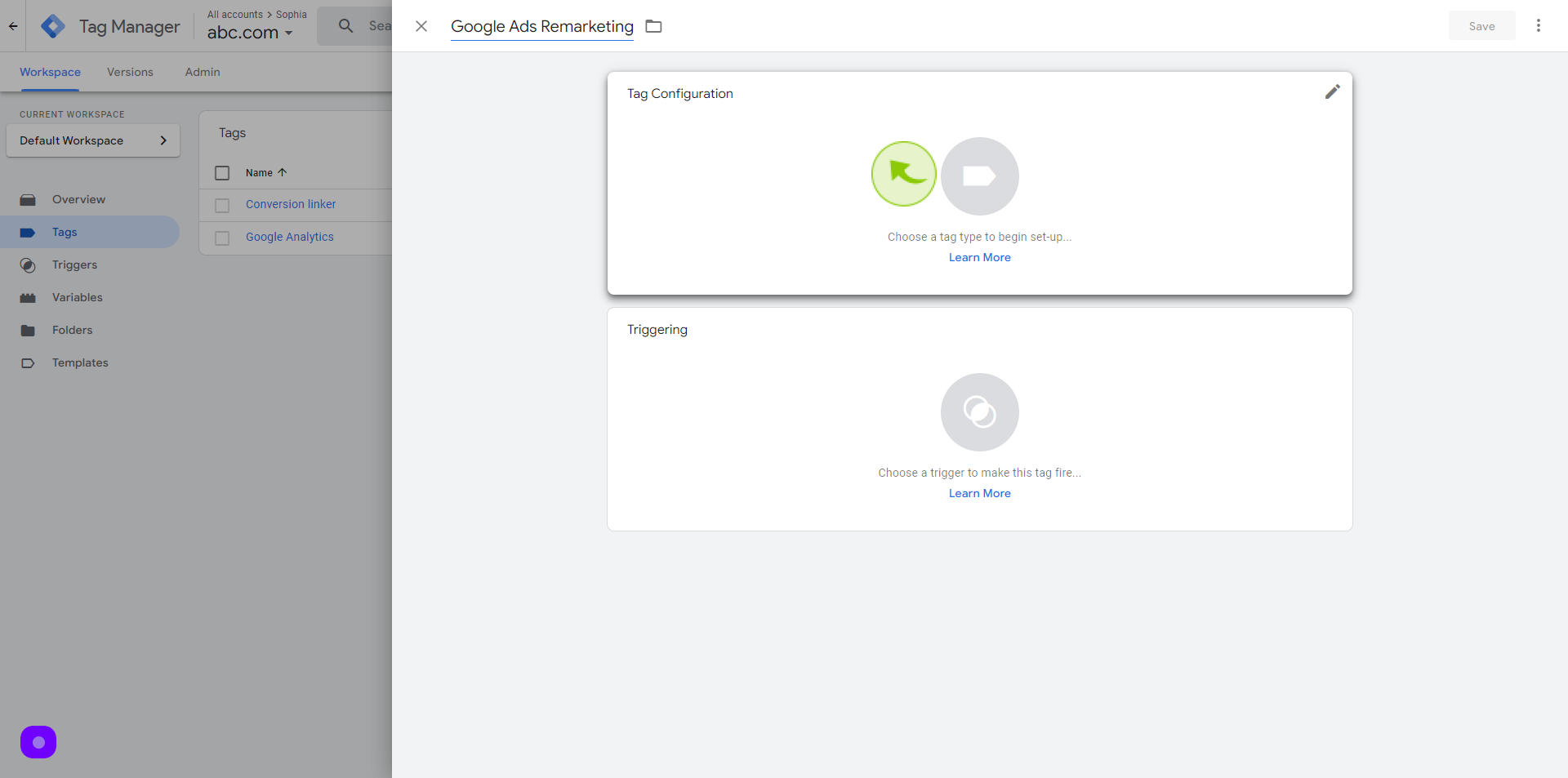Switch to the Admin tab
This screenshot has height=778, width=1568.
coord(203,72)
